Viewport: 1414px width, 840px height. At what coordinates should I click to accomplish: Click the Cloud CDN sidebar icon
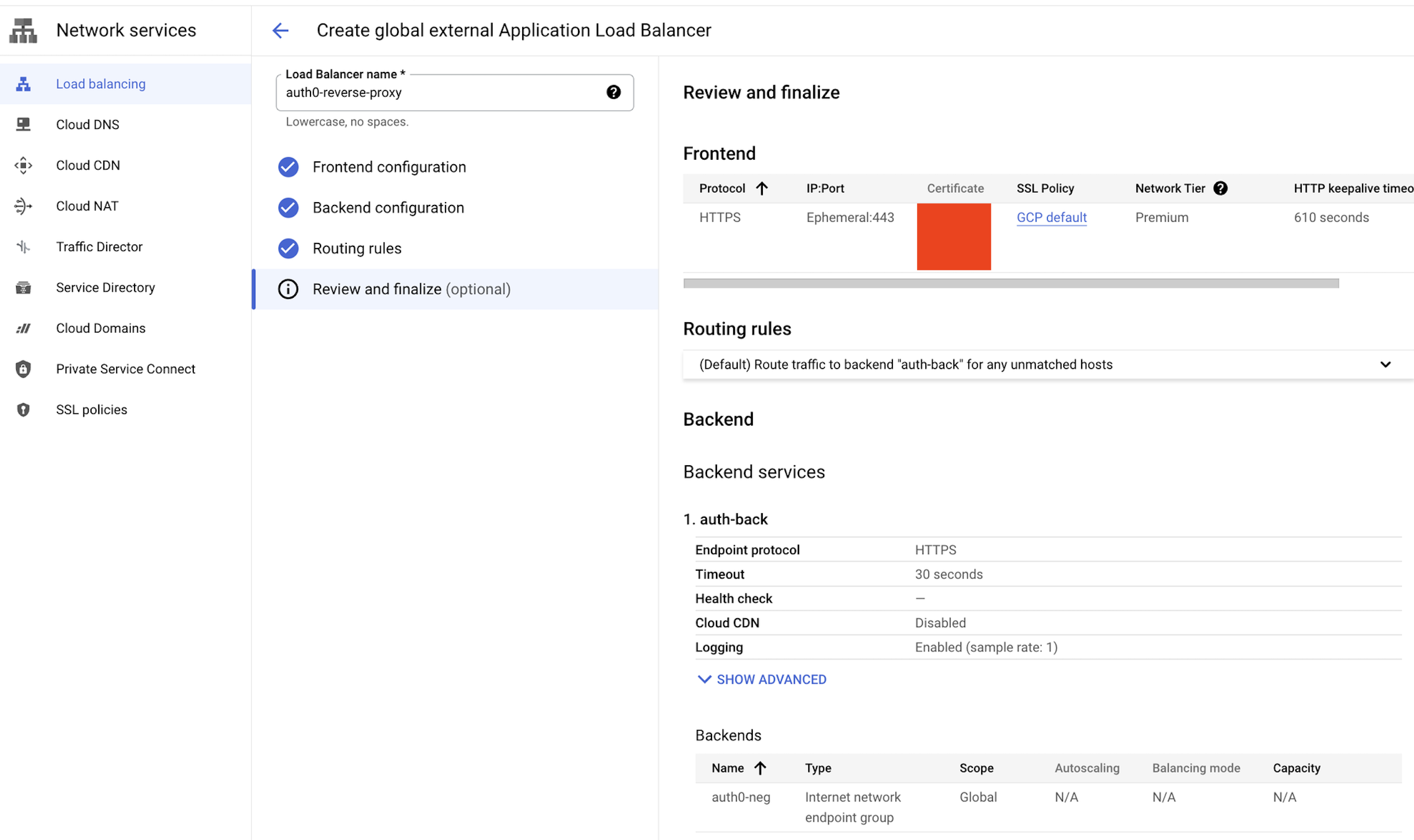pos(23,165)
